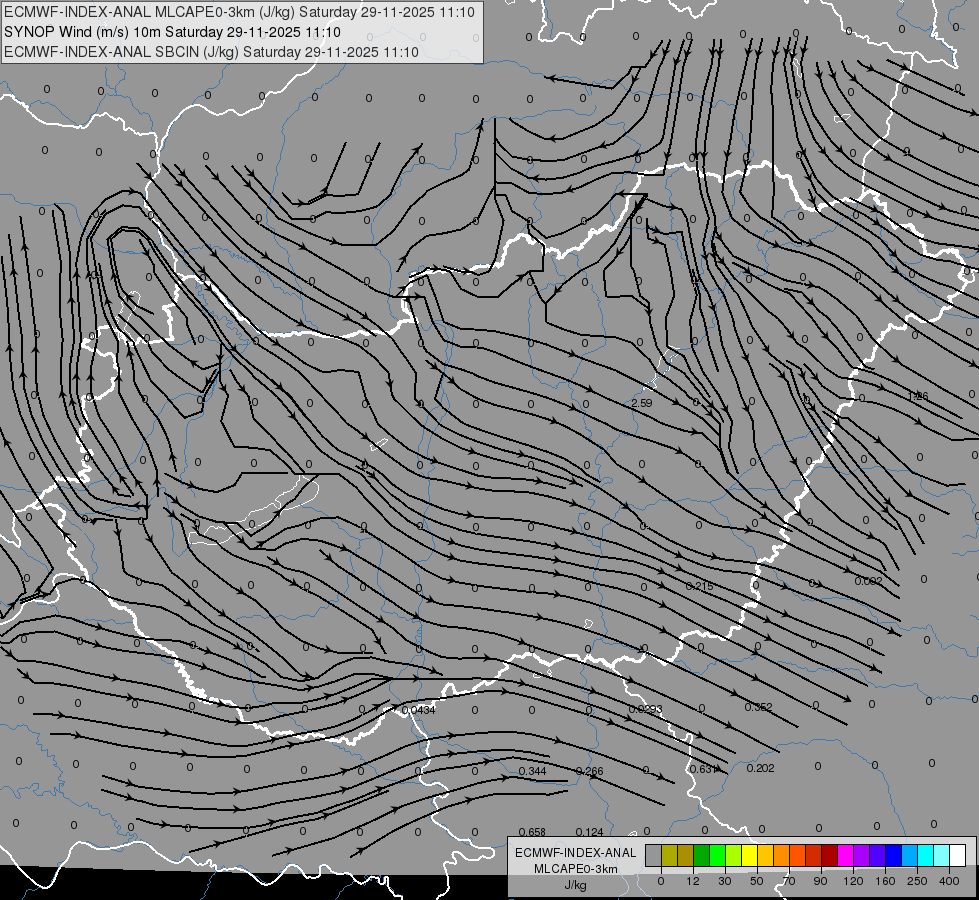The height and width of the screenshot is (900, 979).
Task: Click the legend tick label '12'
Action: click(693, 881)
